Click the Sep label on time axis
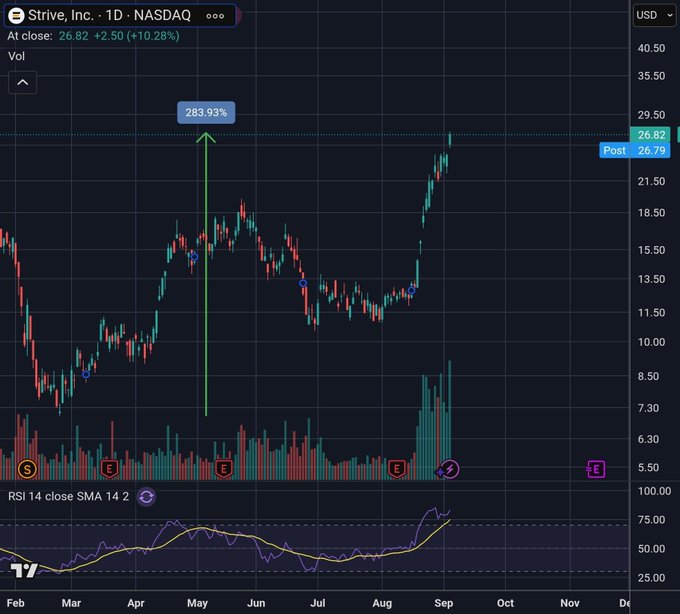This screenshot has width=680, height=614. coord(444,603)
